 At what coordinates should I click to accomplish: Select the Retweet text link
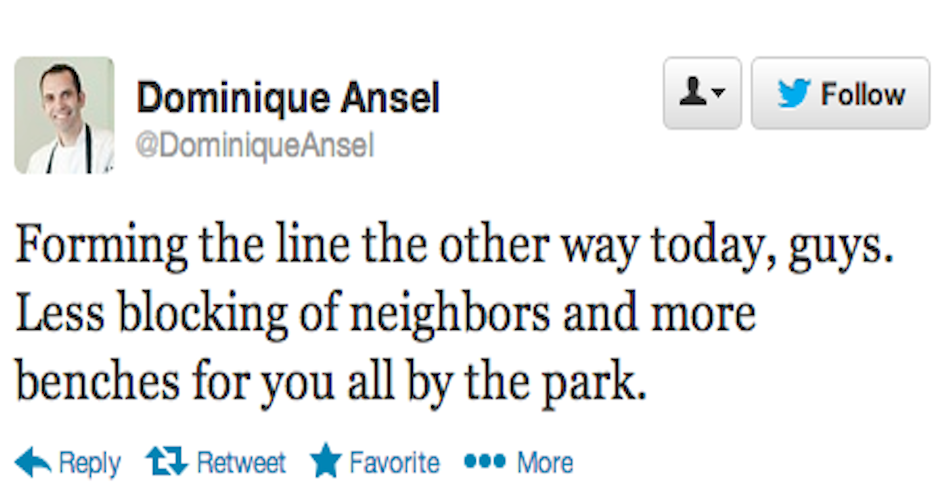[241, 462]
